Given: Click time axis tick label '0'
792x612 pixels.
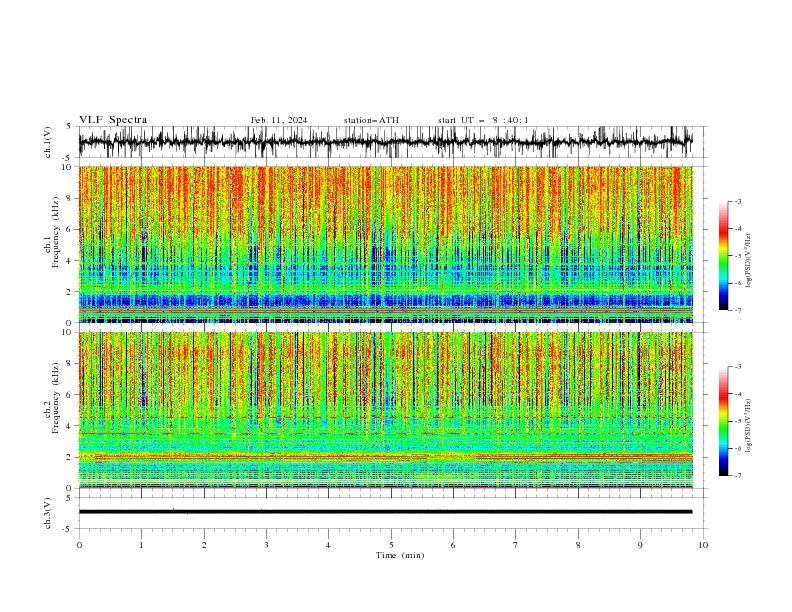Looking at the screenshot, I should point(79,545).
